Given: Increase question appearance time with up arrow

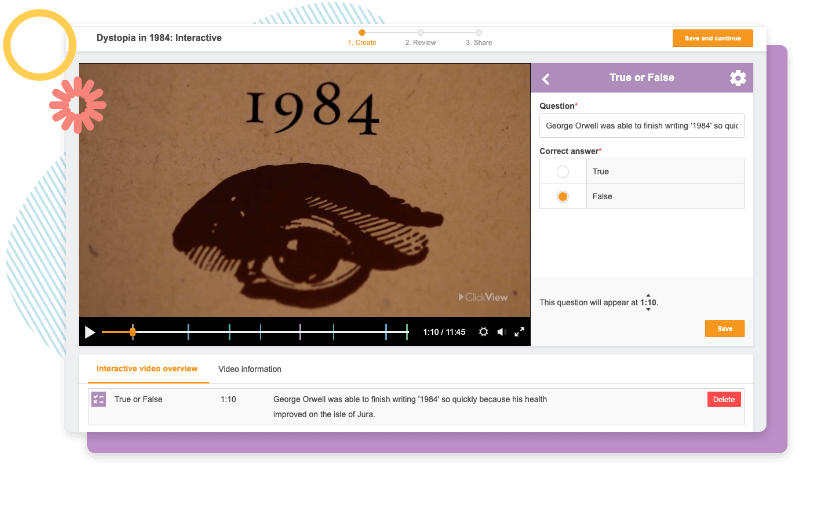Looking at the screenshot, I should click(x=648, y=295).
